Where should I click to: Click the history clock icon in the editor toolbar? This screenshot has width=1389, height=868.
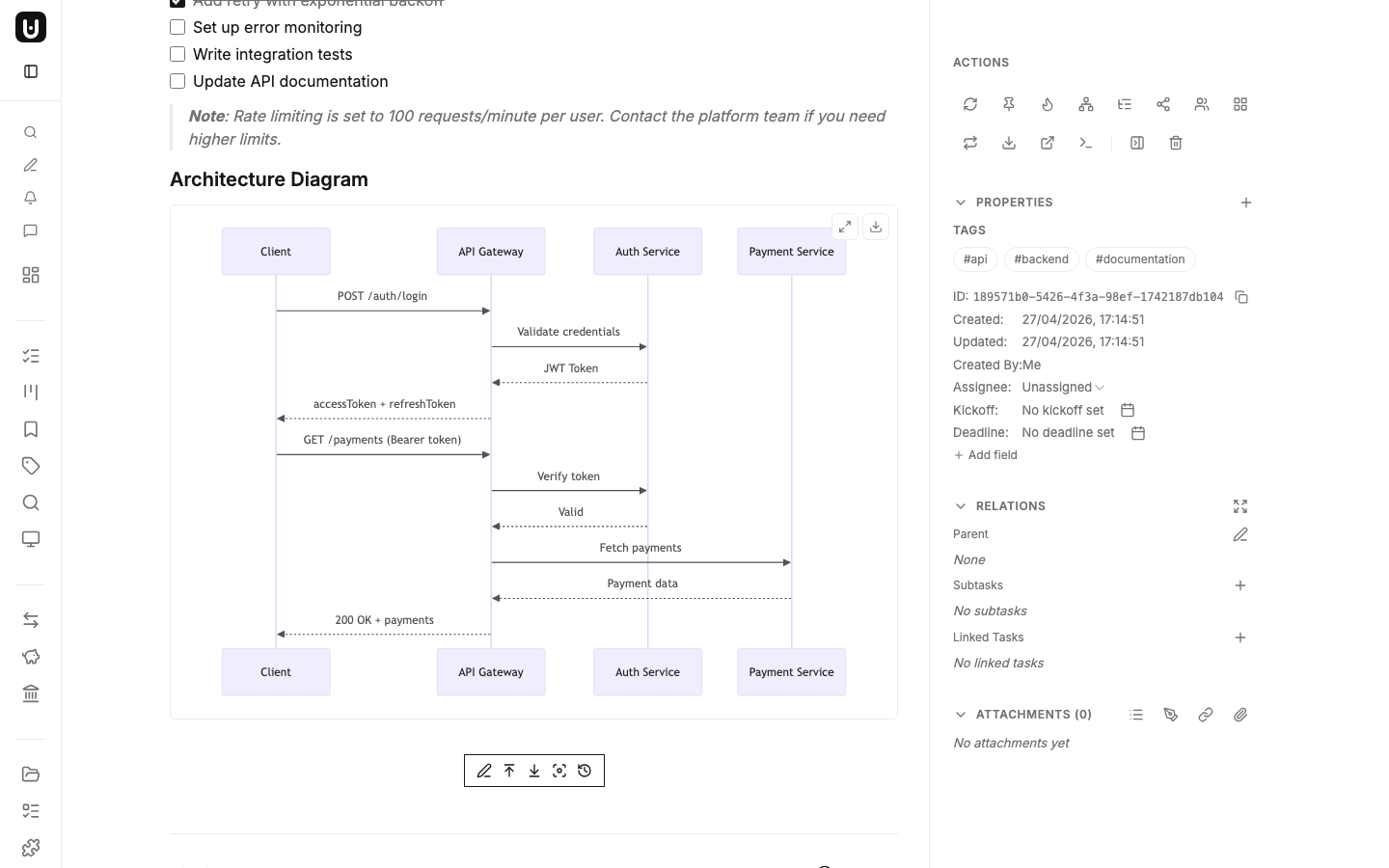(x=585, y=771)
